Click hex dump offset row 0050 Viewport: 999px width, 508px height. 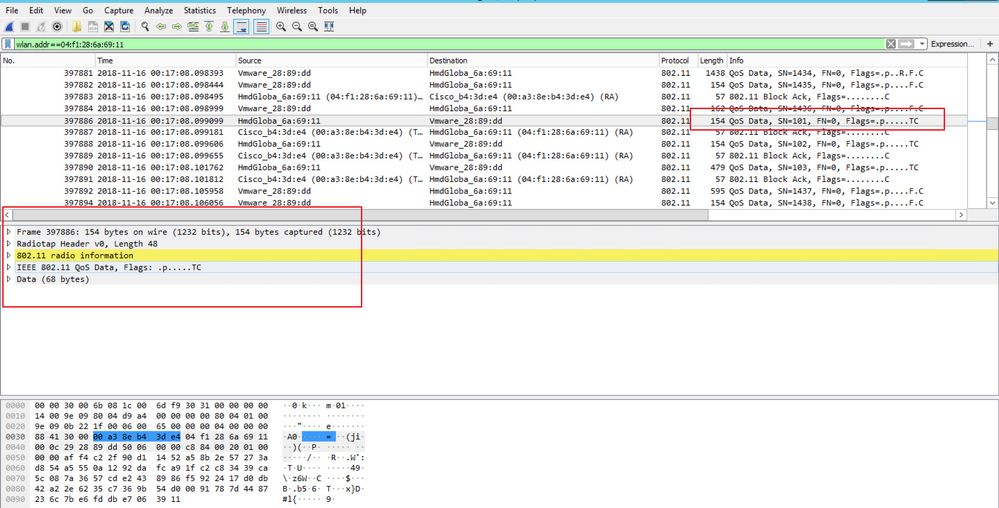point(14,458)
